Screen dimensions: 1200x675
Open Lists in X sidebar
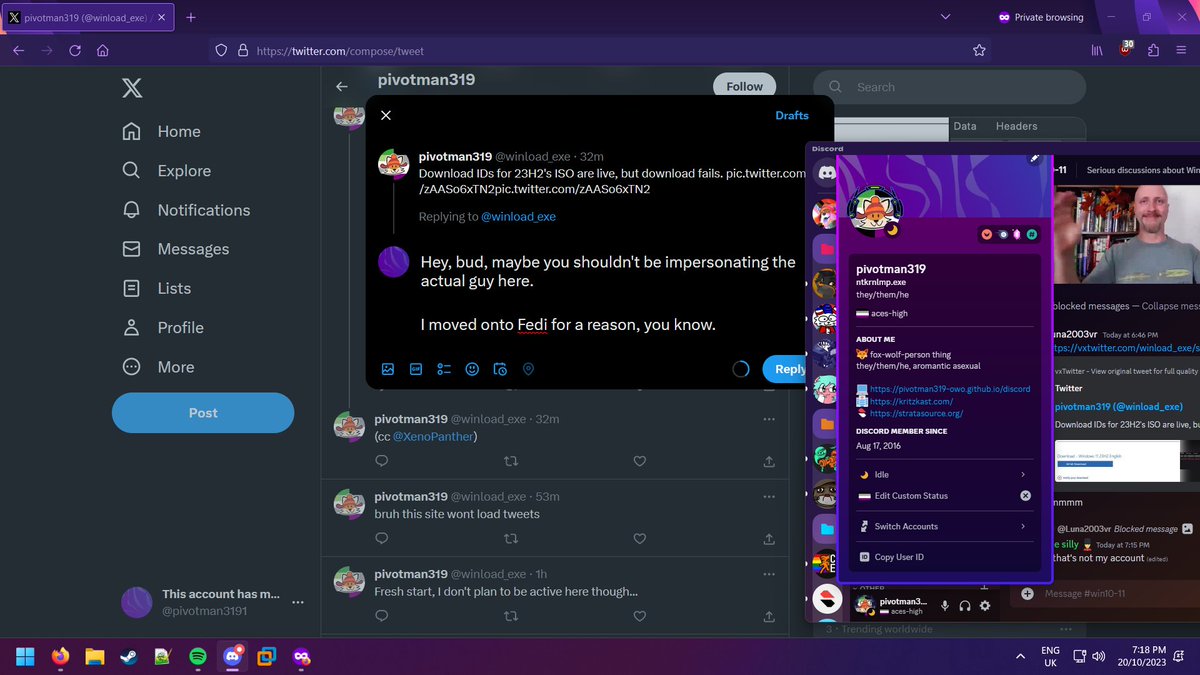(156, 288)
